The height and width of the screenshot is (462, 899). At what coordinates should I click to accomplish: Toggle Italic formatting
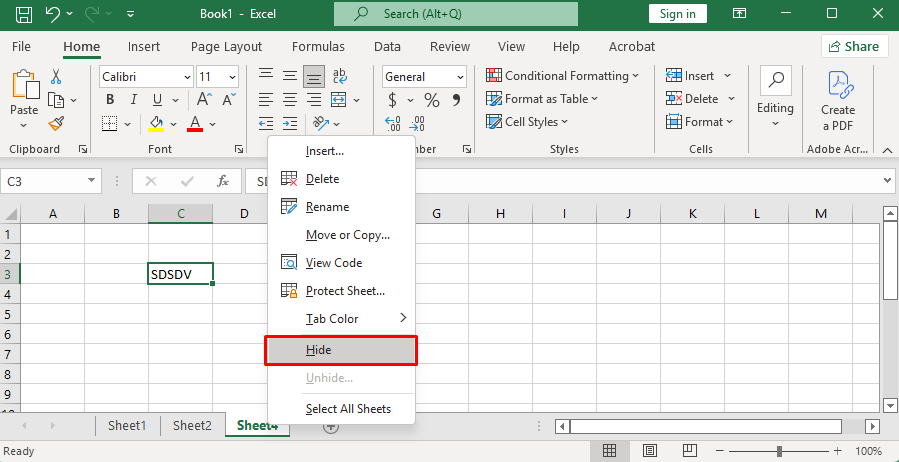click(x=133, y=100)
